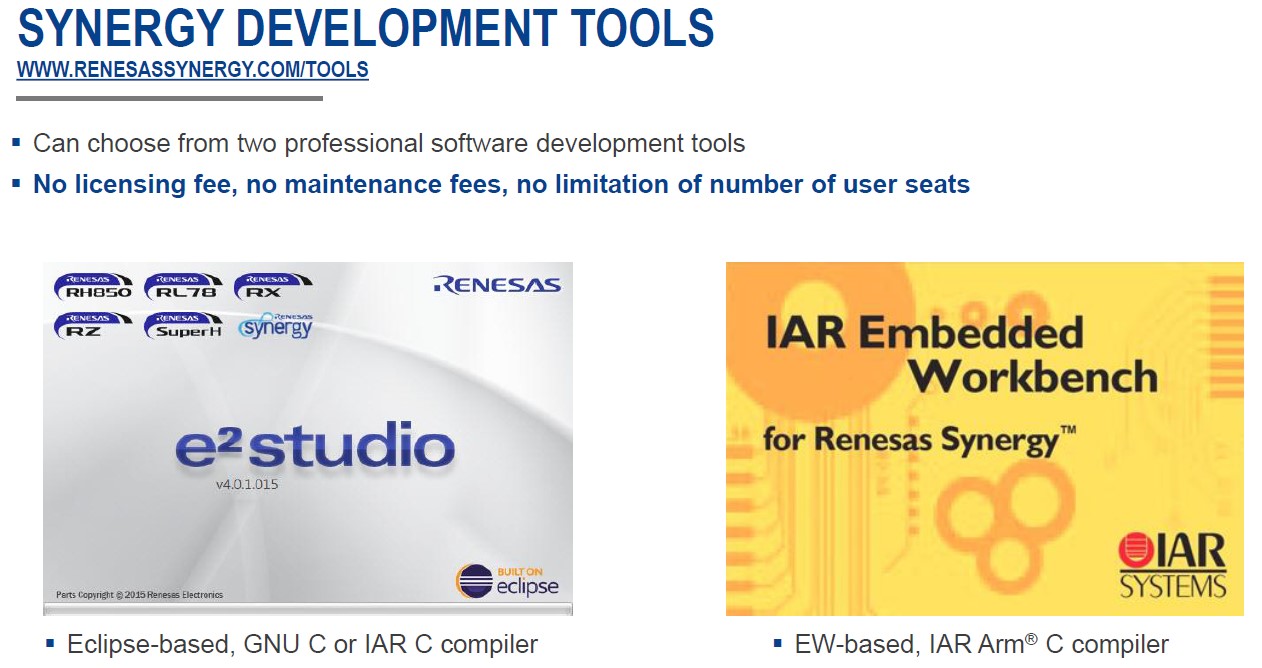This screenshot has height=668, width=1262.
Task: Click the Eclipse-based compiler caption
Action: coord(302,644)
